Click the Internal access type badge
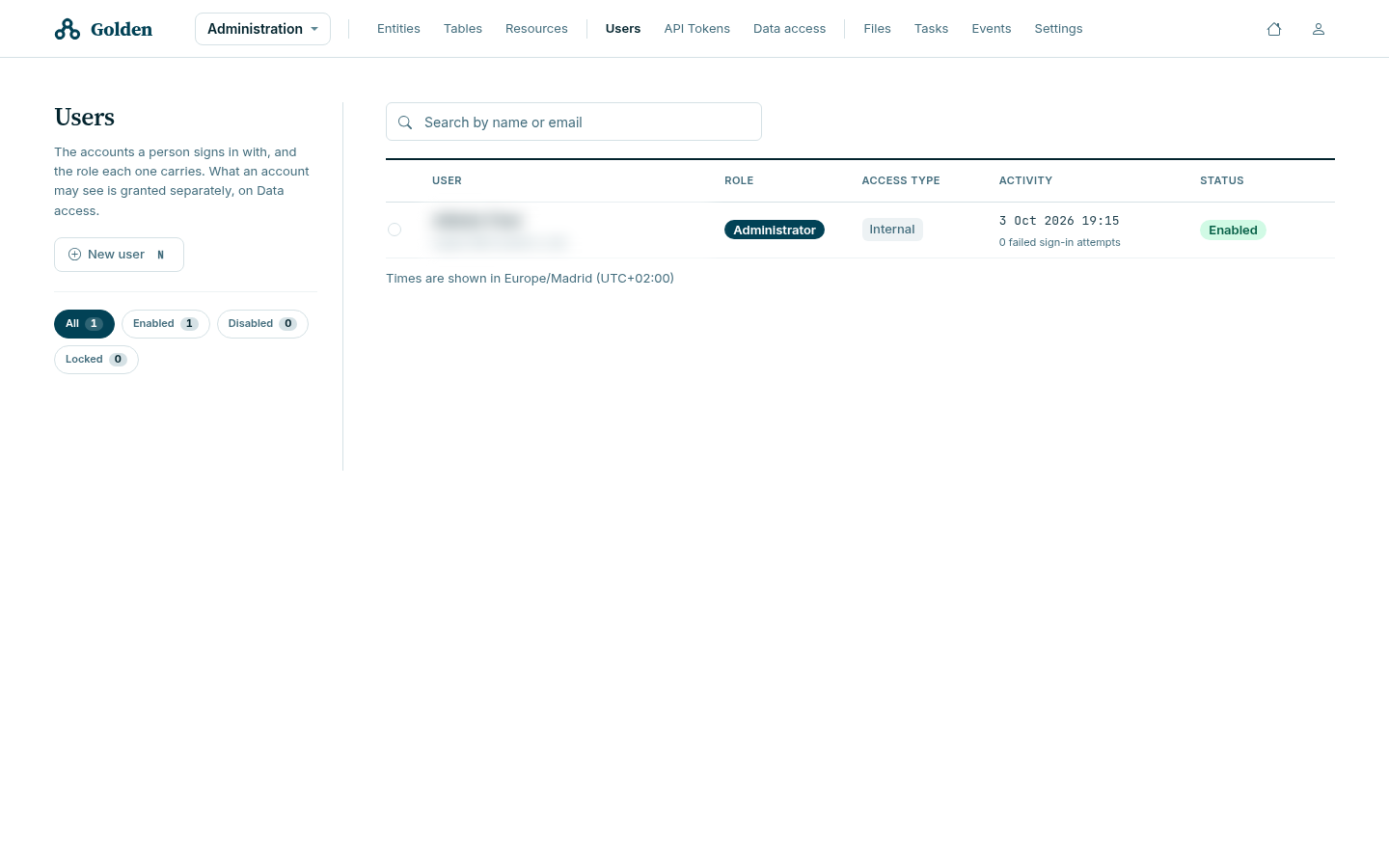The height and width of the screenshot is (868, 1389). [892, 230]
